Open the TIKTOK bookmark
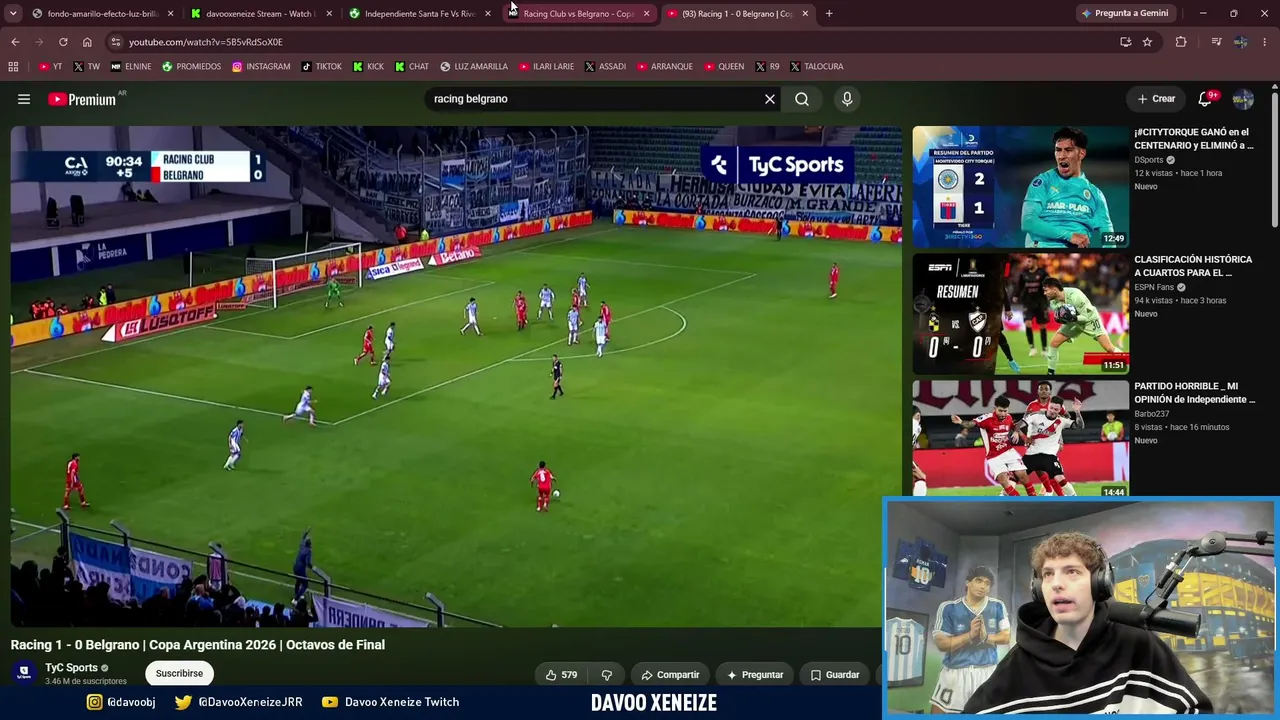This screenshot has height=720, width=1280. click(321, 67)
